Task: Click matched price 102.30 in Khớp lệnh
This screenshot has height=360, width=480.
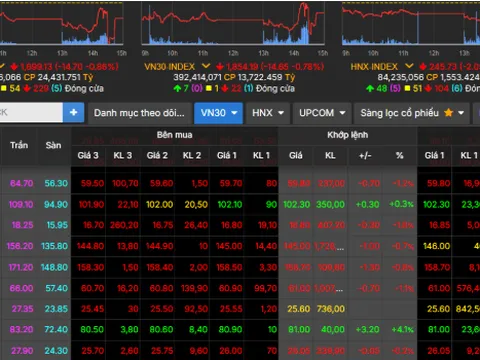Action: [297, 204]
